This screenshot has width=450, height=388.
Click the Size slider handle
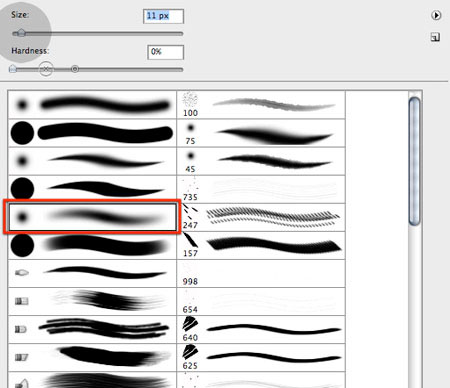21,33
